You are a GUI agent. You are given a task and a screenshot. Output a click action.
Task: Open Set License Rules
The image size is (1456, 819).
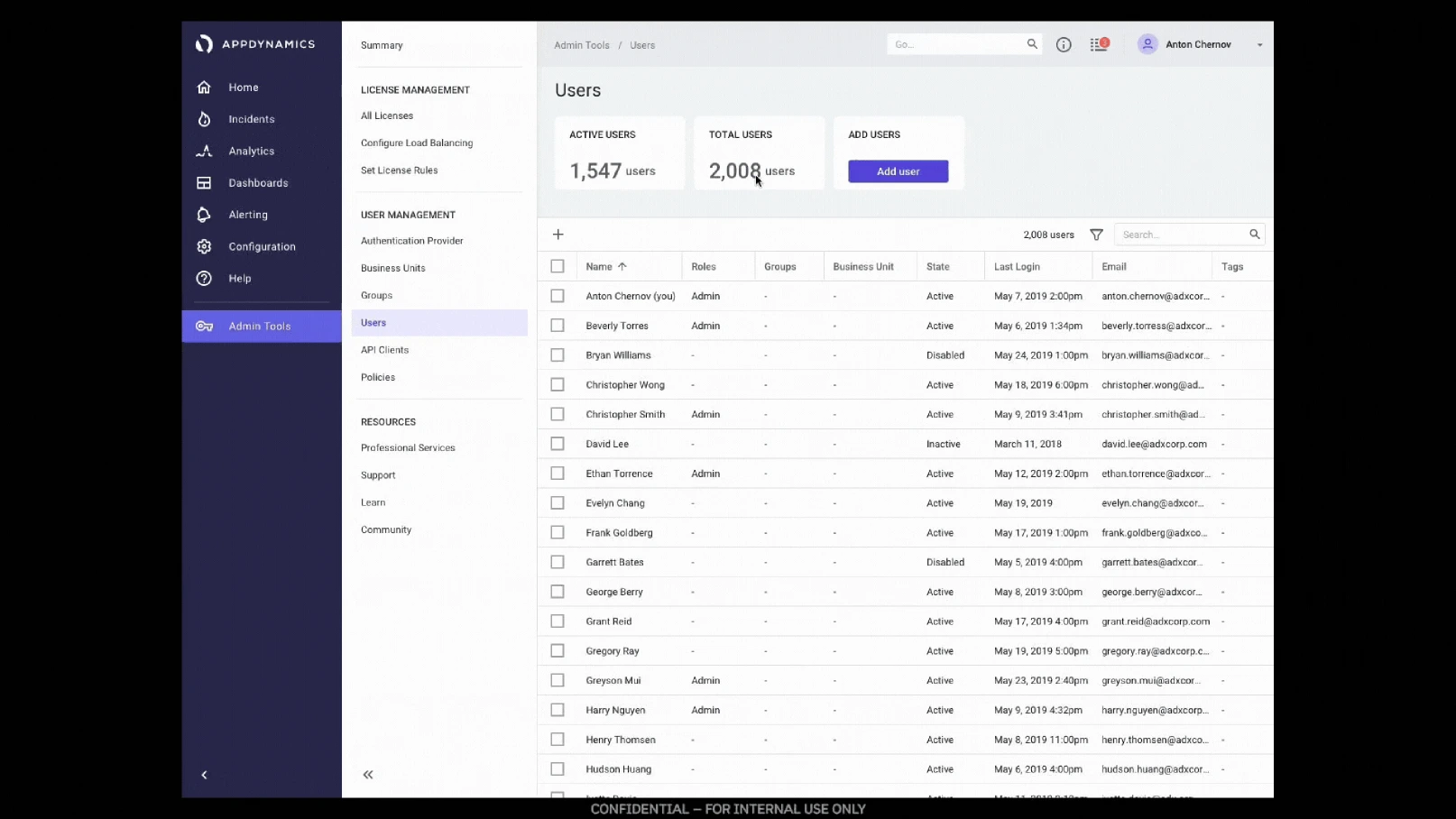[399, 170]
